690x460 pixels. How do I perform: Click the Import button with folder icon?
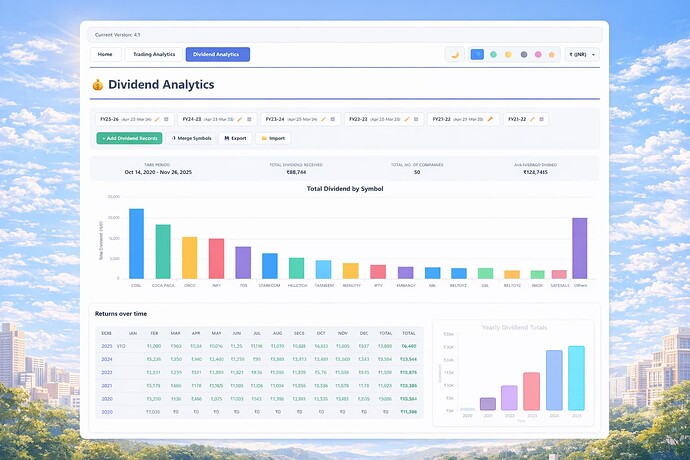pos(273,138)
